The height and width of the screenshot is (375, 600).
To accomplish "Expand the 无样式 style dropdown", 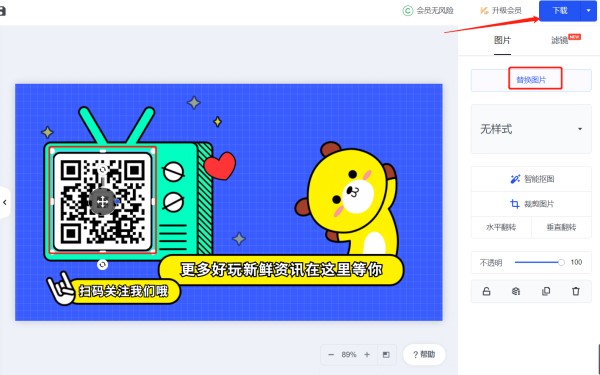I will 531,129.
